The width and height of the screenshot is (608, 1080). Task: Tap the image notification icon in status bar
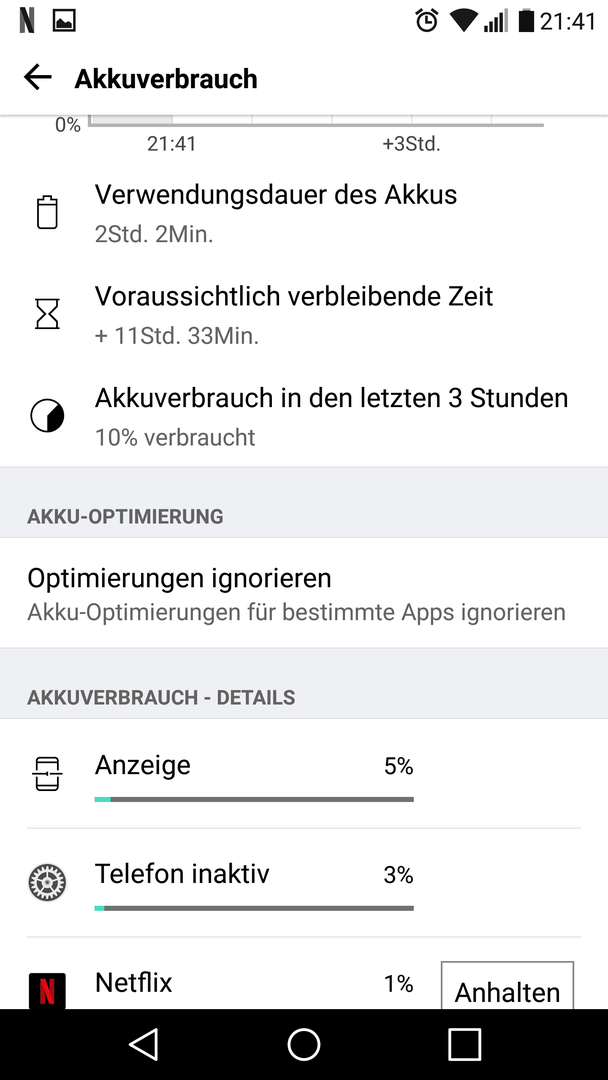pos(64,21)
